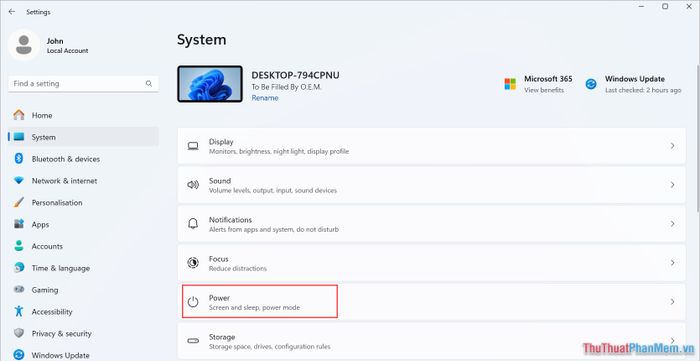Click the Storage drive icon
This screenshot has height=361, width=700.
click(193, 341)
